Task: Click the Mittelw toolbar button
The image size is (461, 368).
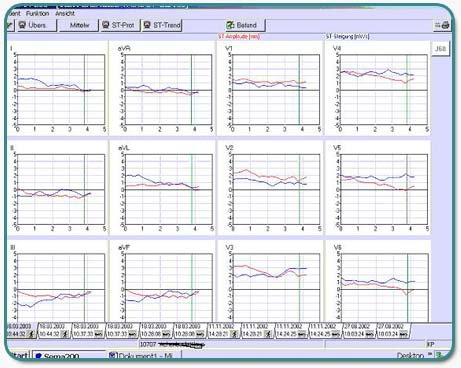Action: click(x=79, y=25)
